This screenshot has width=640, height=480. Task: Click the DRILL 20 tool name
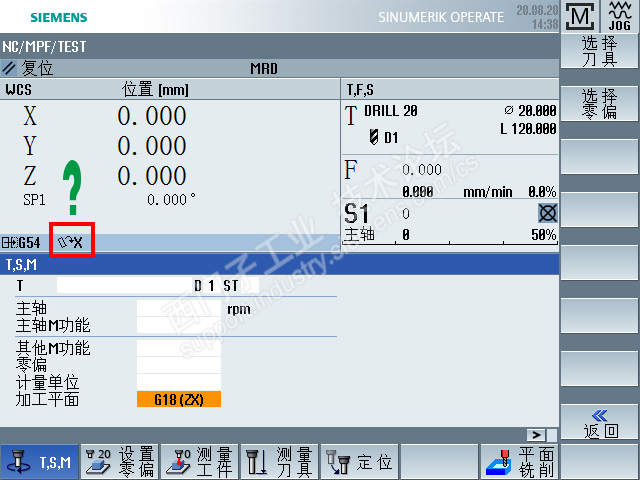point(391,111)
